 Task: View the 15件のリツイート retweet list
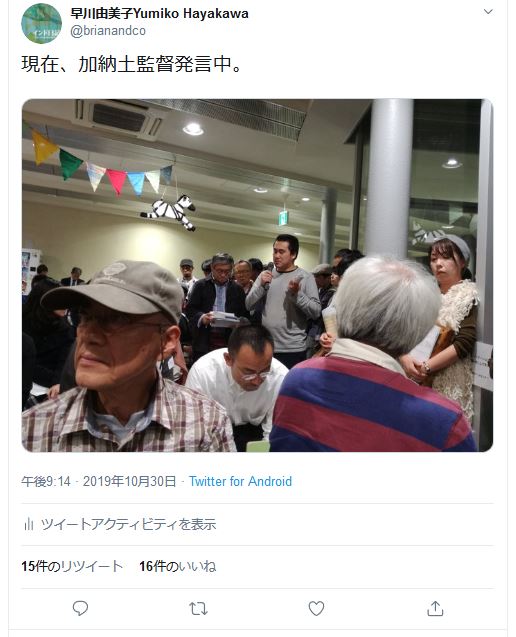click(x=72, y=566)
